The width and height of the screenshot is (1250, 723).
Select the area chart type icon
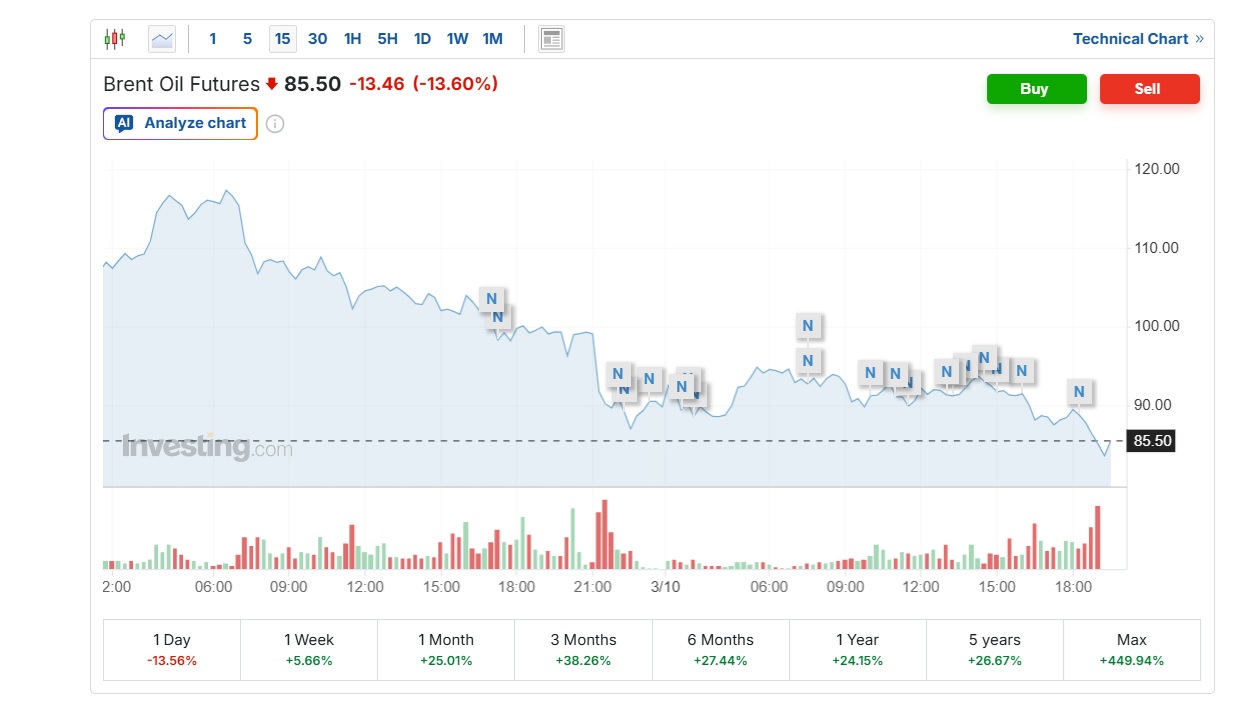[x=162, y=39]
